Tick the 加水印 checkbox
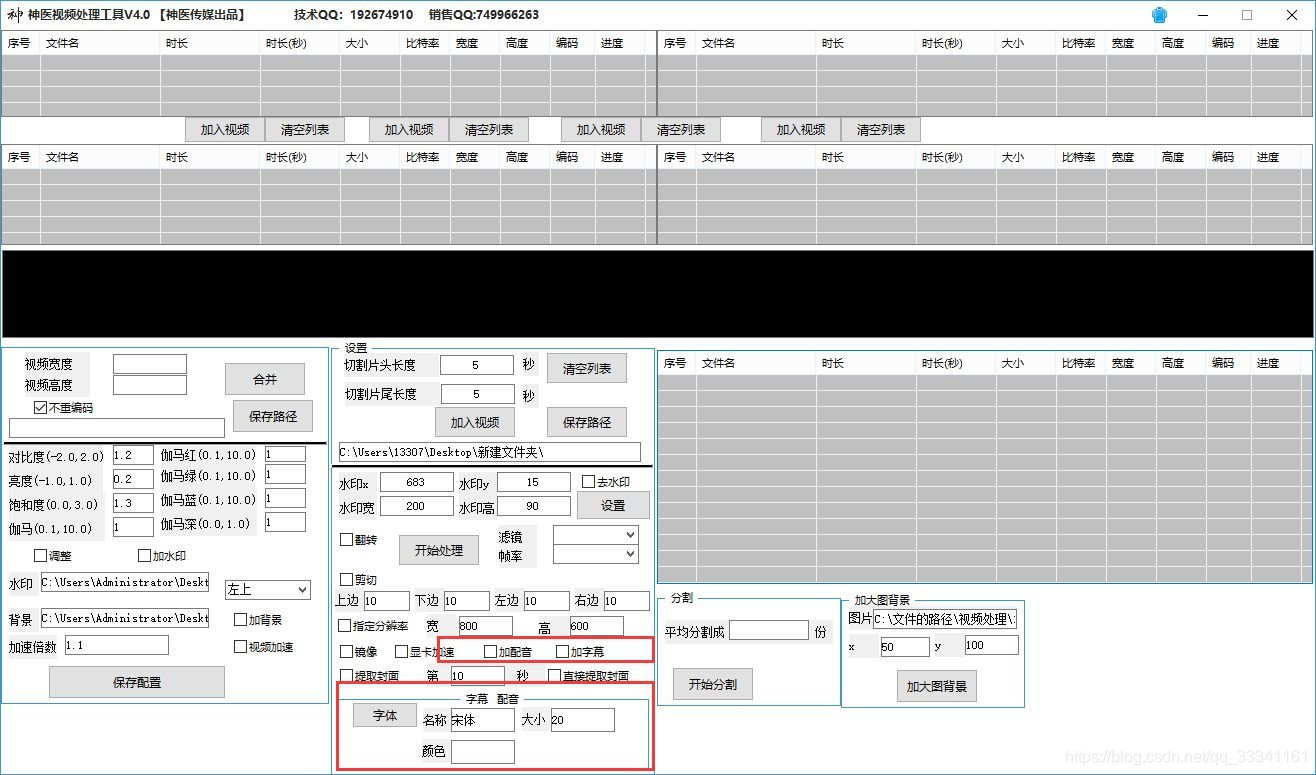The height and width of the screenshot is (775, 1316). pos(145,556)
